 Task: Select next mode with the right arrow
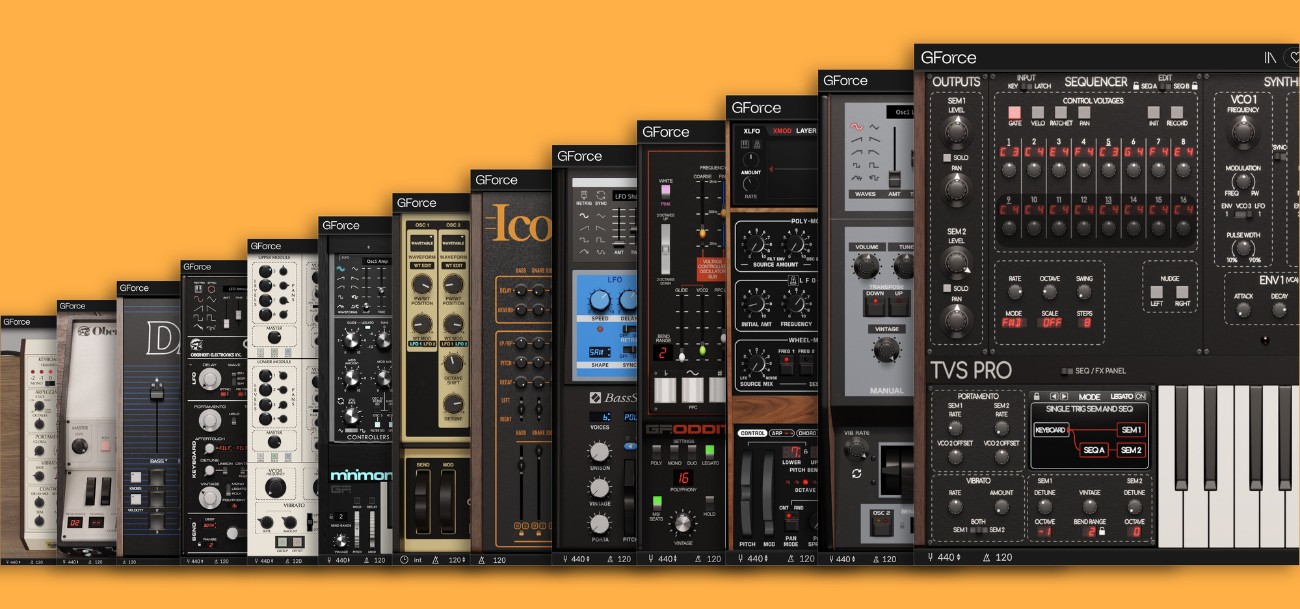pyautogui.click(x=1064, y=396)
